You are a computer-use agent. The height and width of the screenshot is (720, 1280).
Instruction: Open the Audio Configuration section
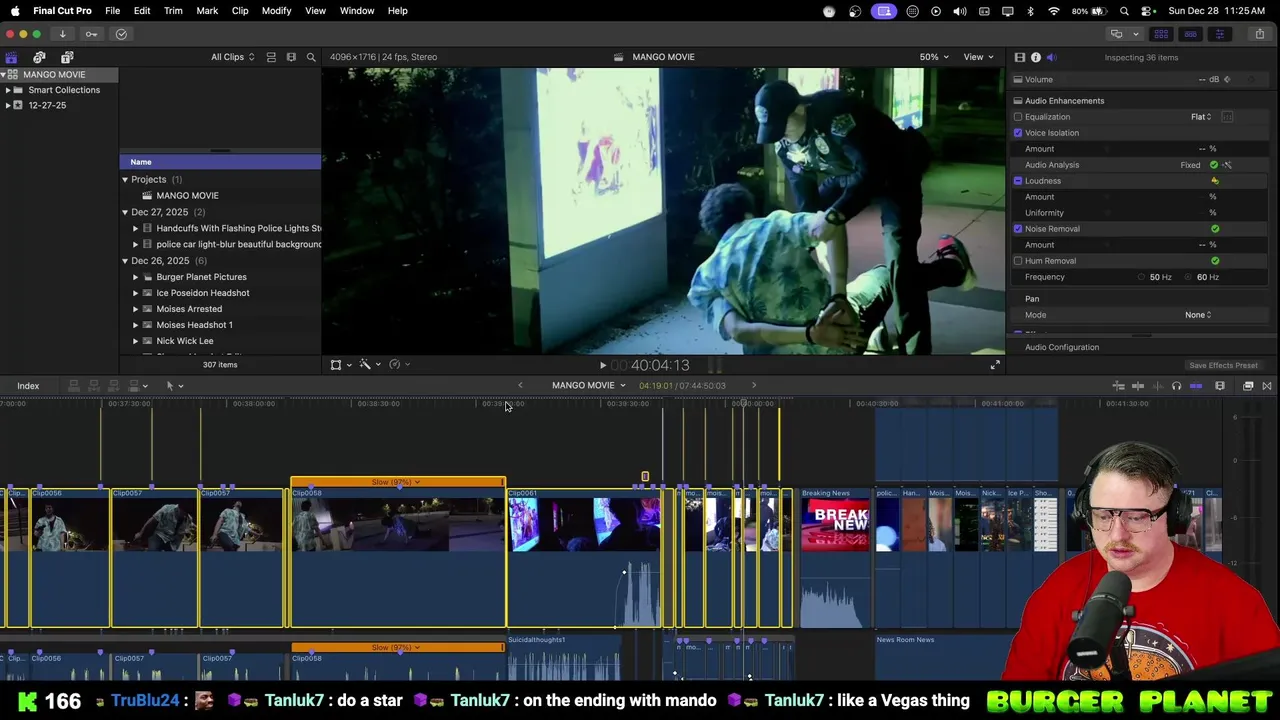tap(1062, 347)
